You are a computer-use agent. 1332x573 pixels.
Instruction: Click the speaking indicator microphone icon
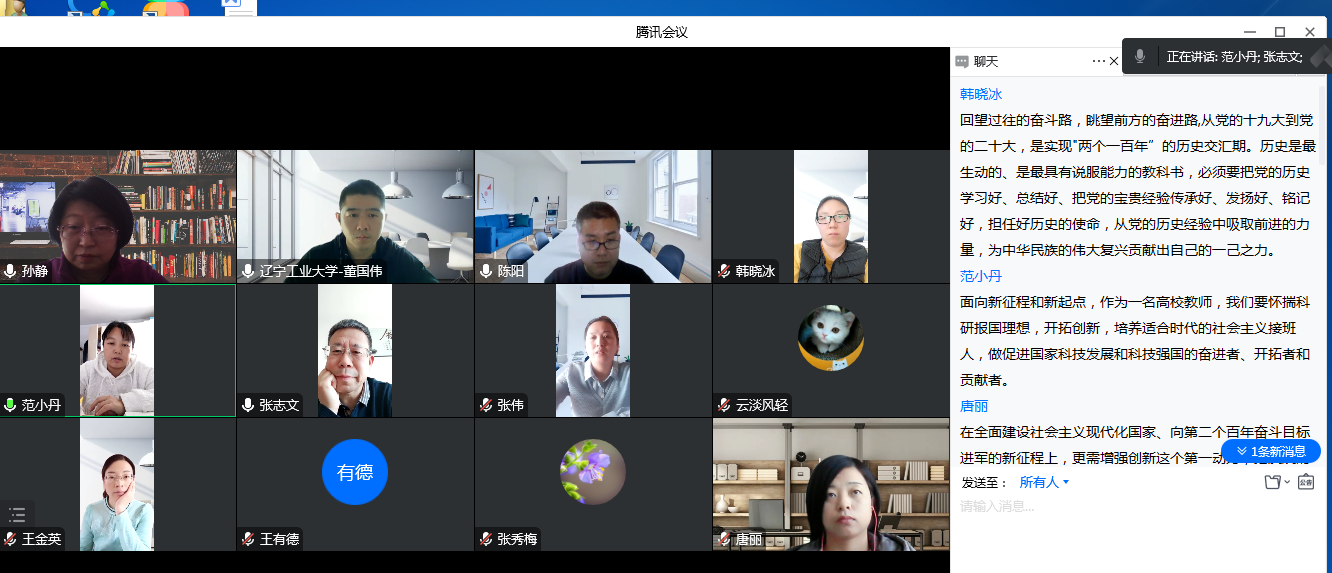(1140, 56)
